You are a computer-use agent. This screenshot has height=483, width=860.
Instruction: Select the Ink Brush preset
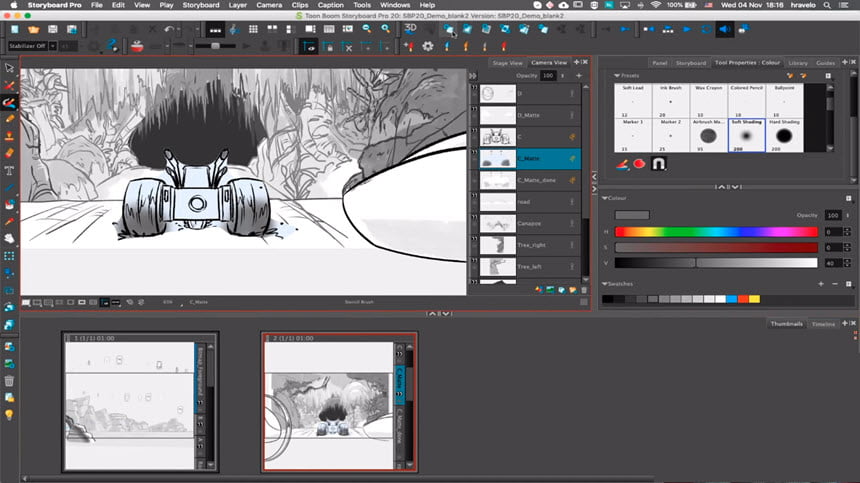(x=670, y=101)
